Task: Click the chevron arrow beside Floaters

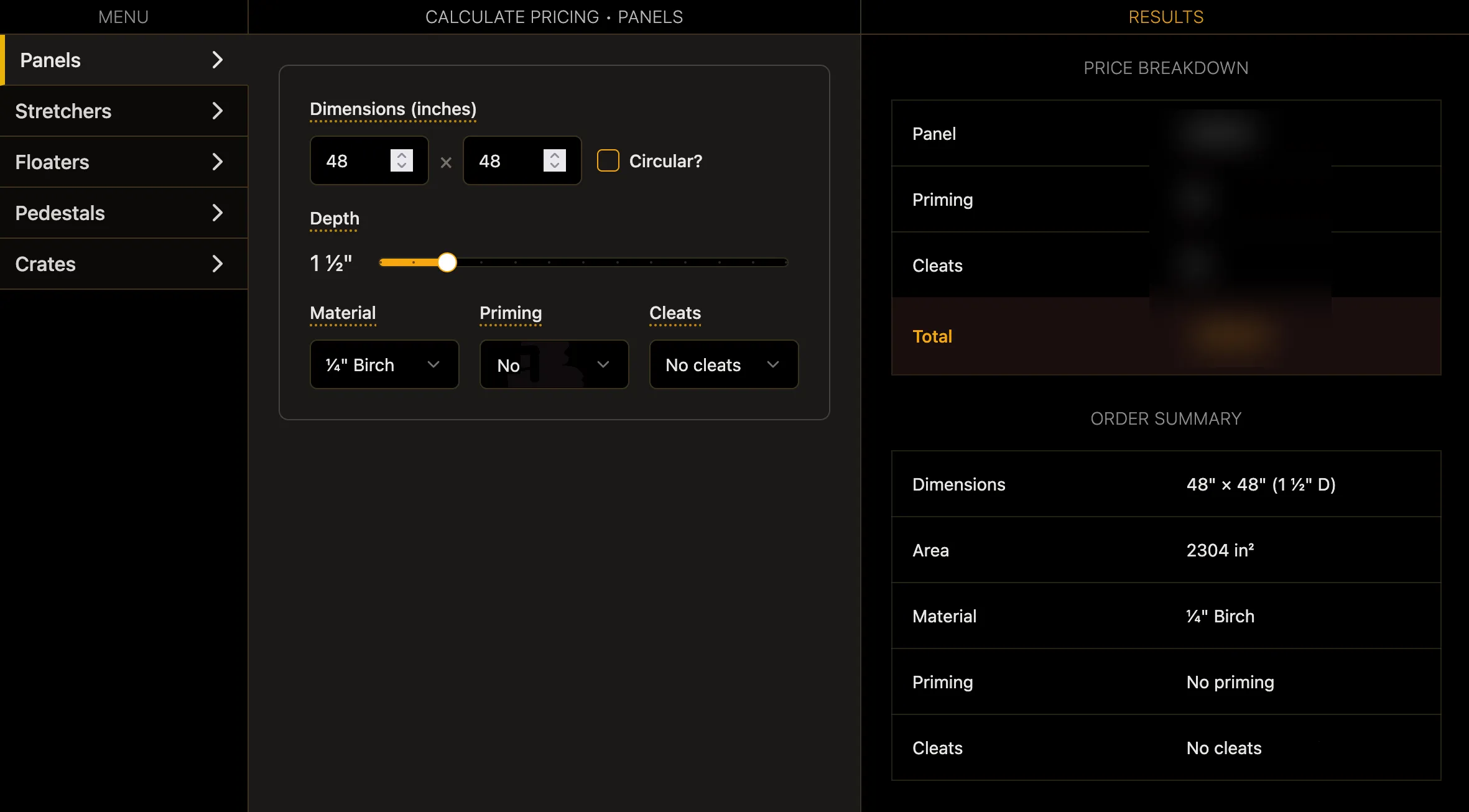Action: point(217,162)
